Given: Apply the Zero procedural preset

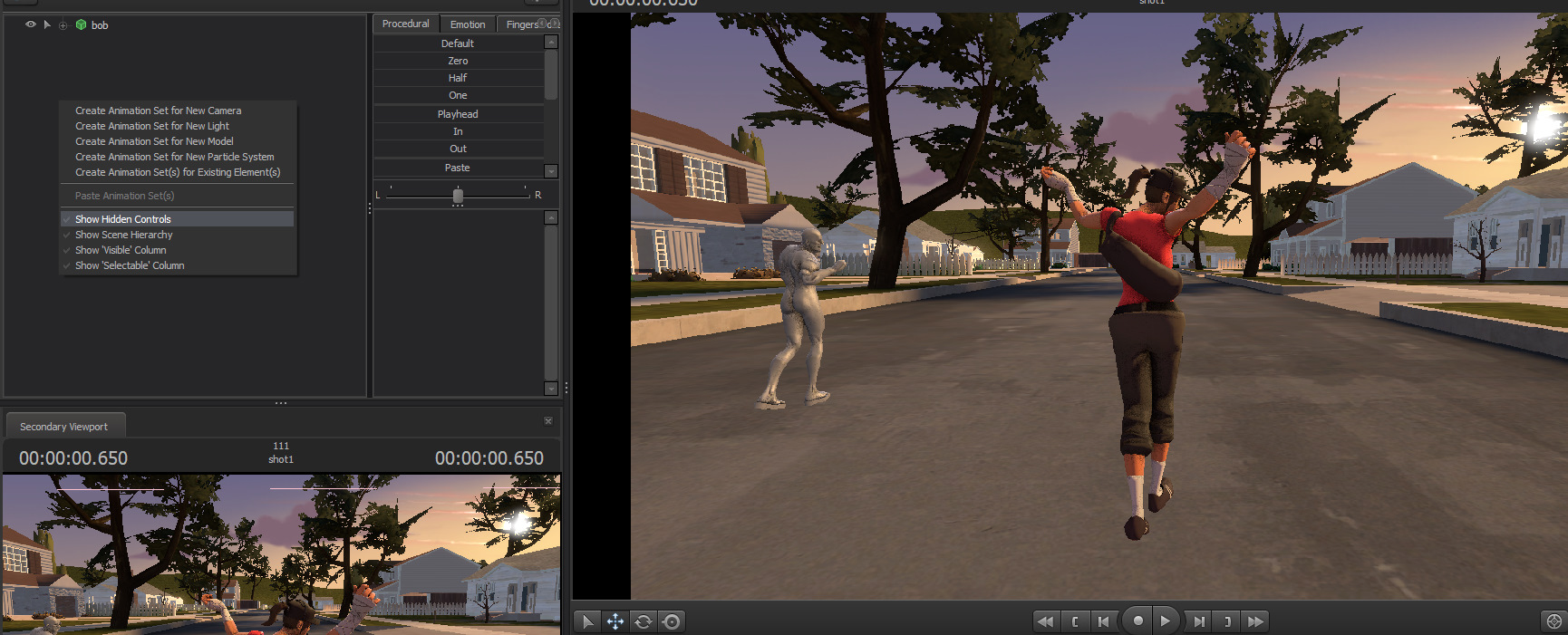Looking at the screenshot, I should 458,61.
